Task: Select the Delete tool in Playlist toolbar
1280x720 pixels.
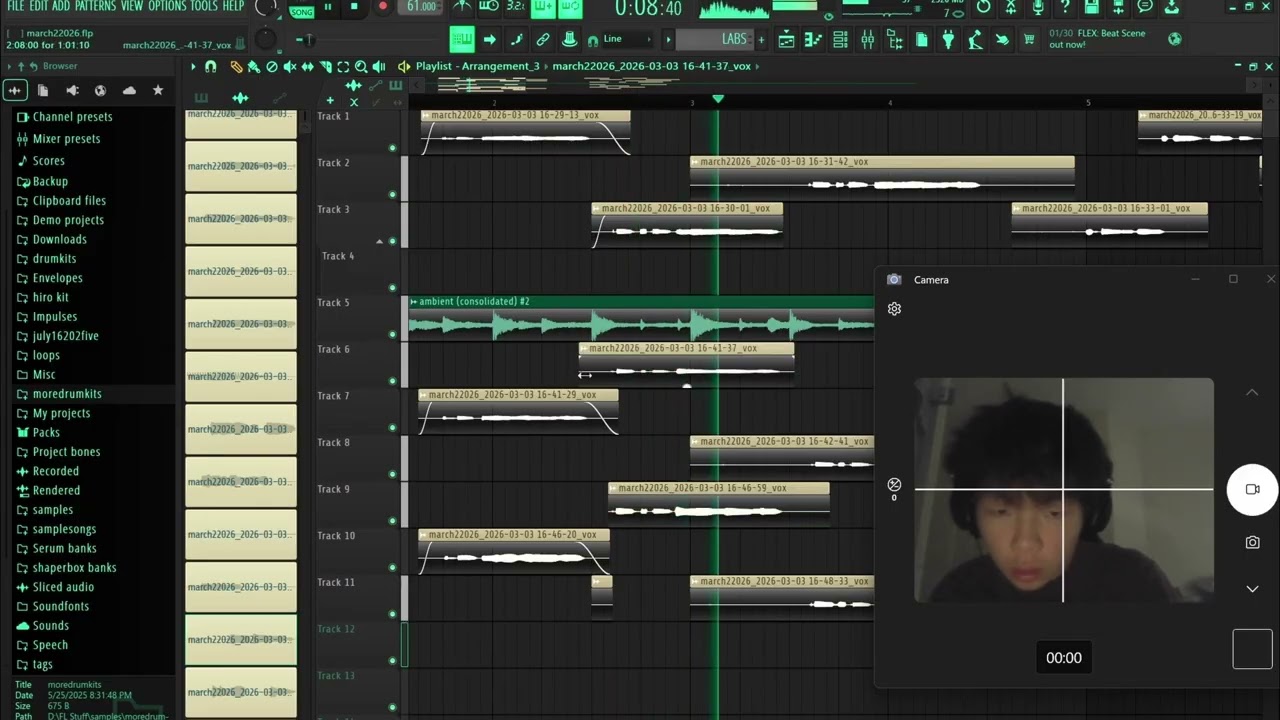Action: point(271,67)
